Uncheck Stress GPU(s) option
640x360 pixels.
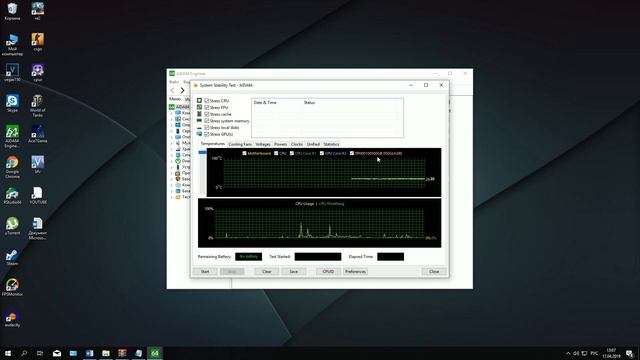point(207,134)
